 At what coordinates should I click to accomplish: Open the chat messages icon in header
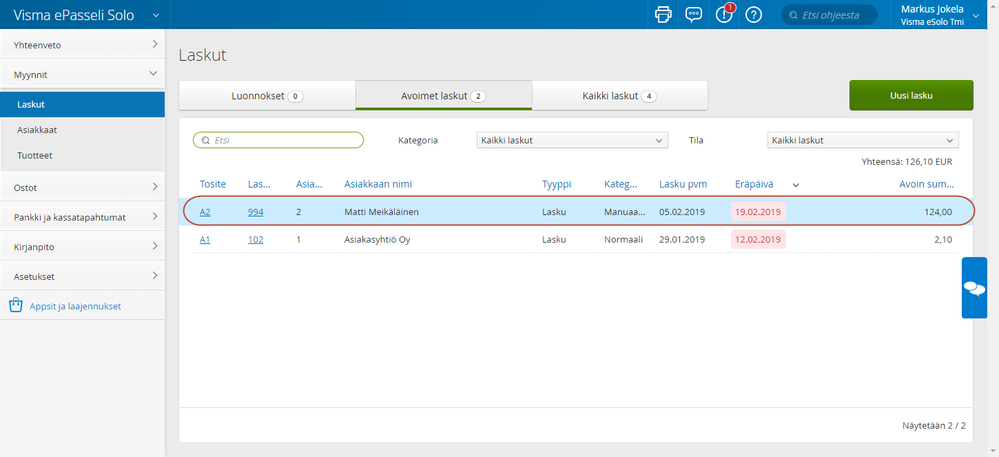coord(693,15)
